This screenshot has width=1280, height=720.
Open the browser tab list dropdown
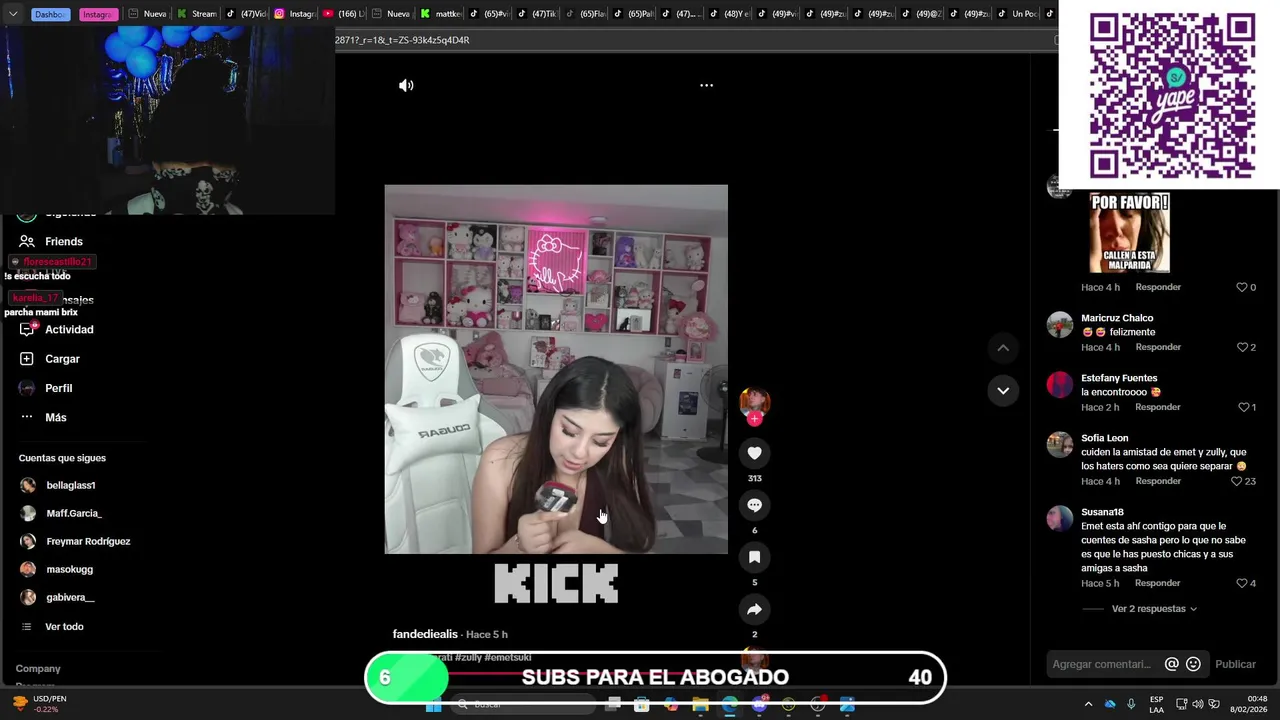[x=13, y=14]
